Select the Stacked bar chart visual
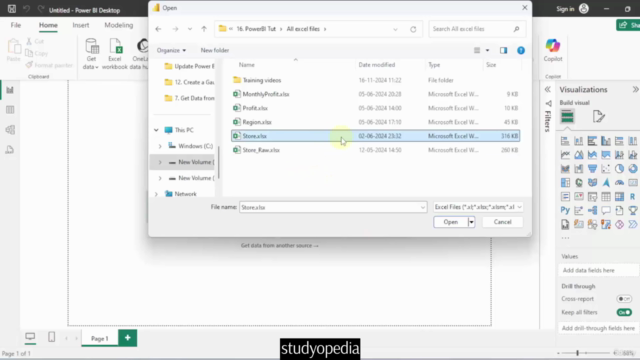This screenshot has width=640, height=360. 565,141
